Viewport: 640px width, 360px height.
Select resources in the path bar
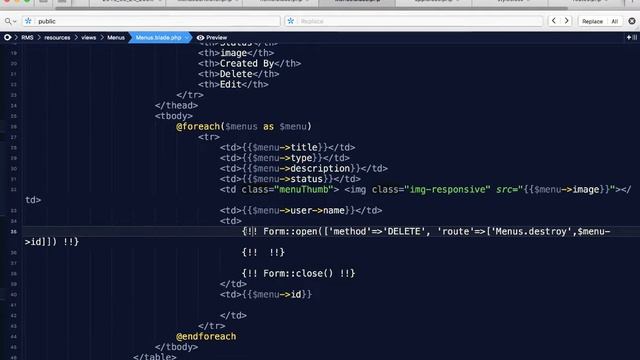click(x=57, y=38)
